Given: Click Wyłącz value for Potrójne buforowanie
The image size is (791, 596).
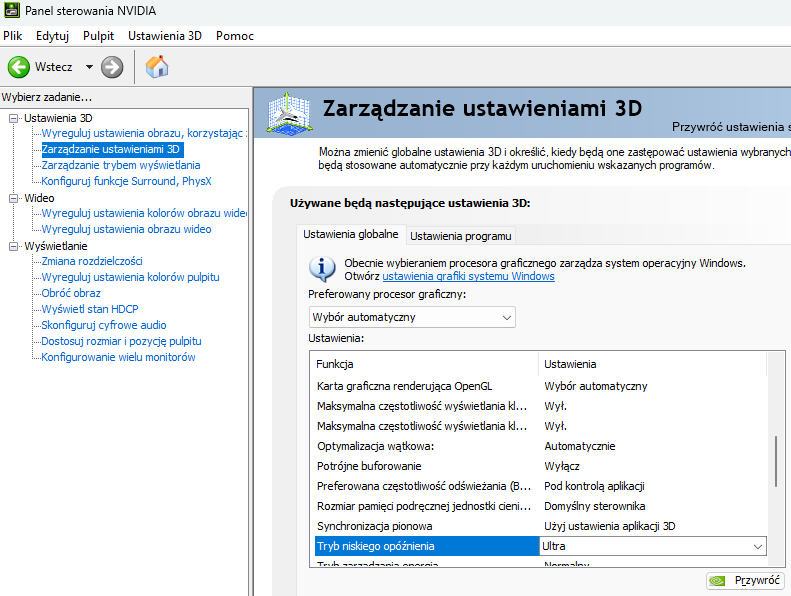Looking at the screenshot, I should coord(561,466).
